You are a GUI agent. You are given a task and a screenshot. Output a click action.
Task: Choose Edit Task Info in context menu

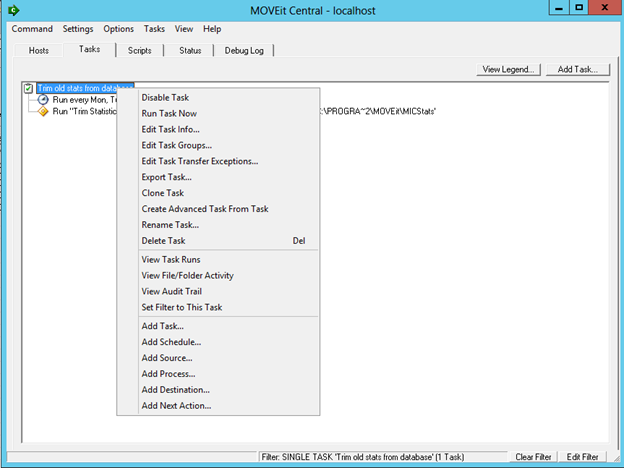pyautogui.click(x=218, y=129)
